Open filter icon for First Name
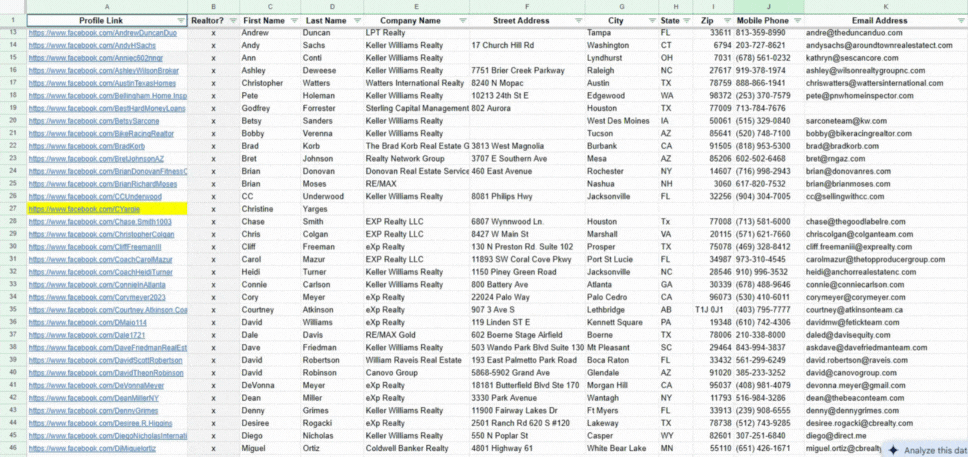Viewport: 968px width, 457px height. pos(293,20)
